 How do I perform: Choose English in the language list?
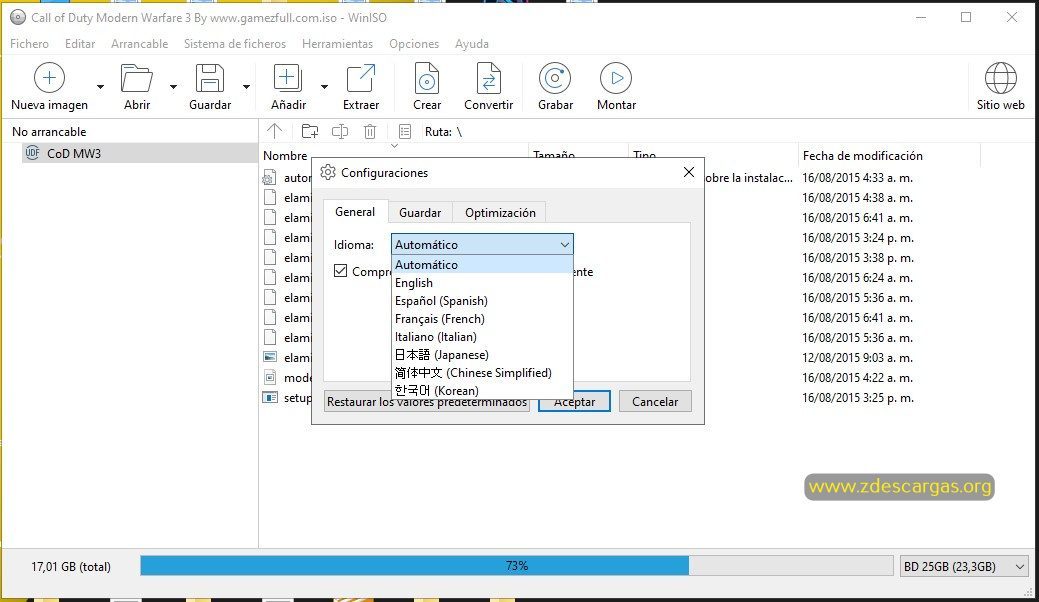tap(482, 283)
